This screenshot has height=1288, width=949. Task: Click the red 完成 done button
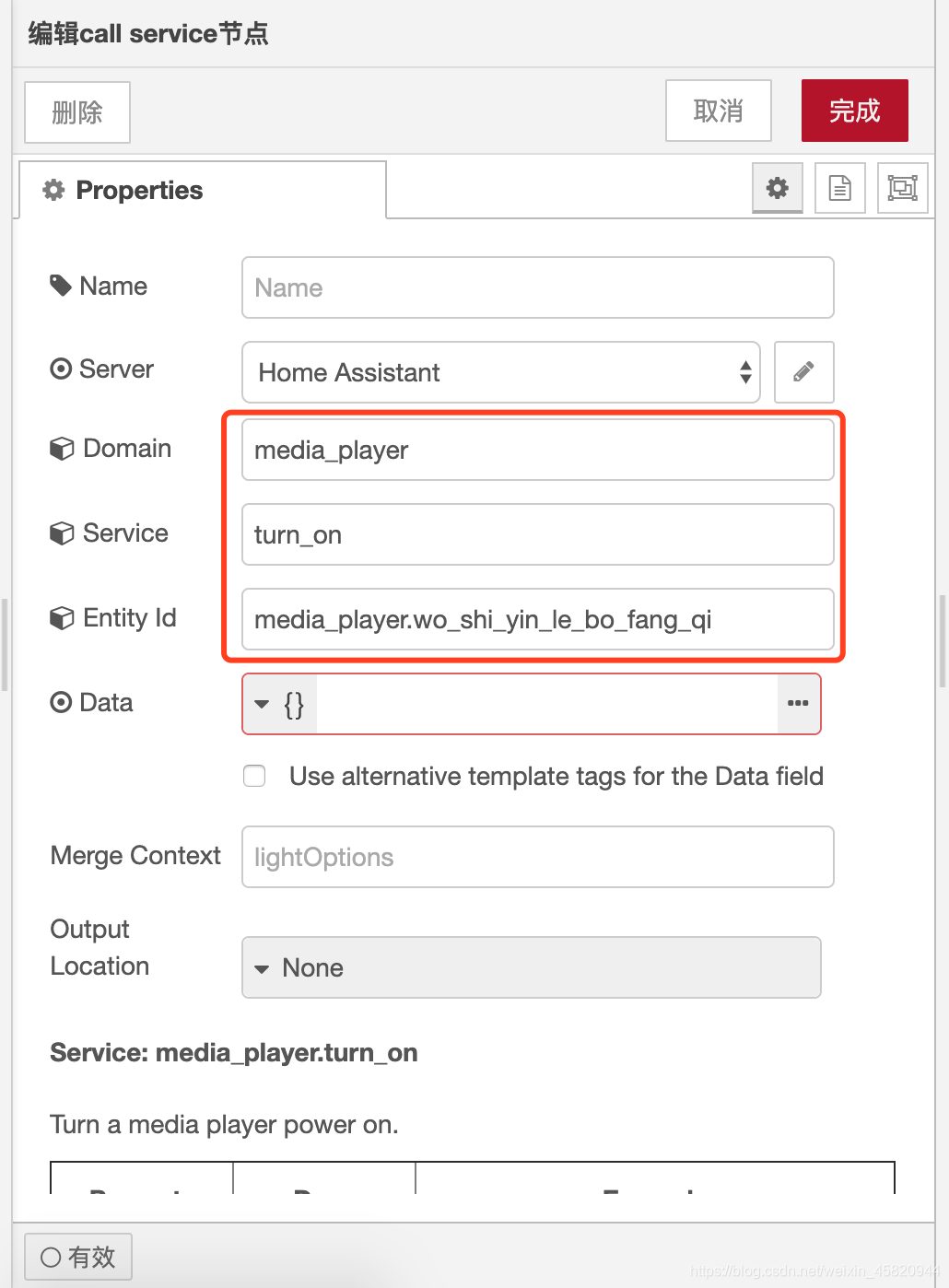(x=855, y=111)
